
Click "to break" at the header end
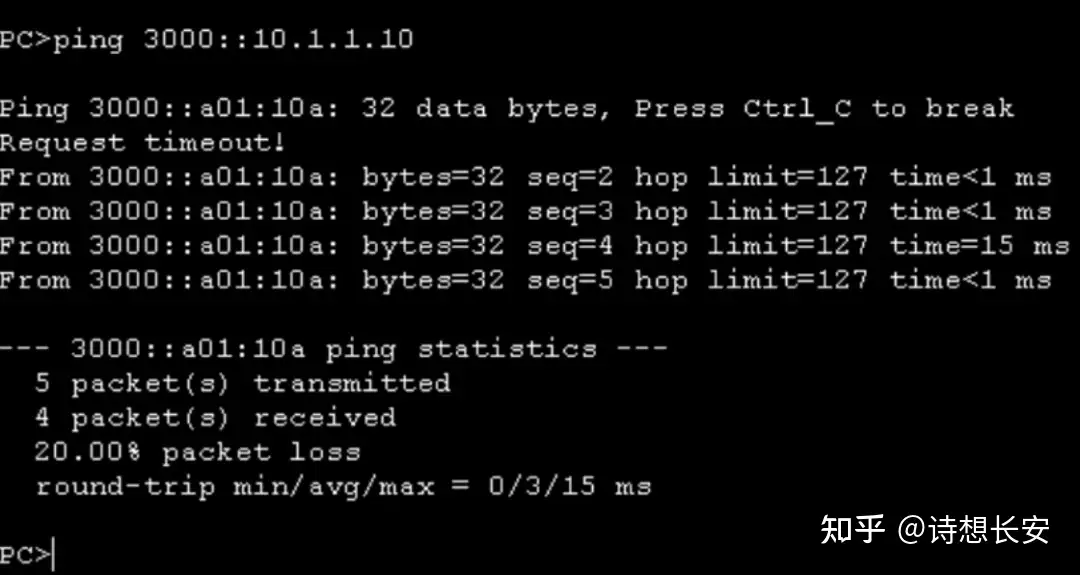point(942,108)
